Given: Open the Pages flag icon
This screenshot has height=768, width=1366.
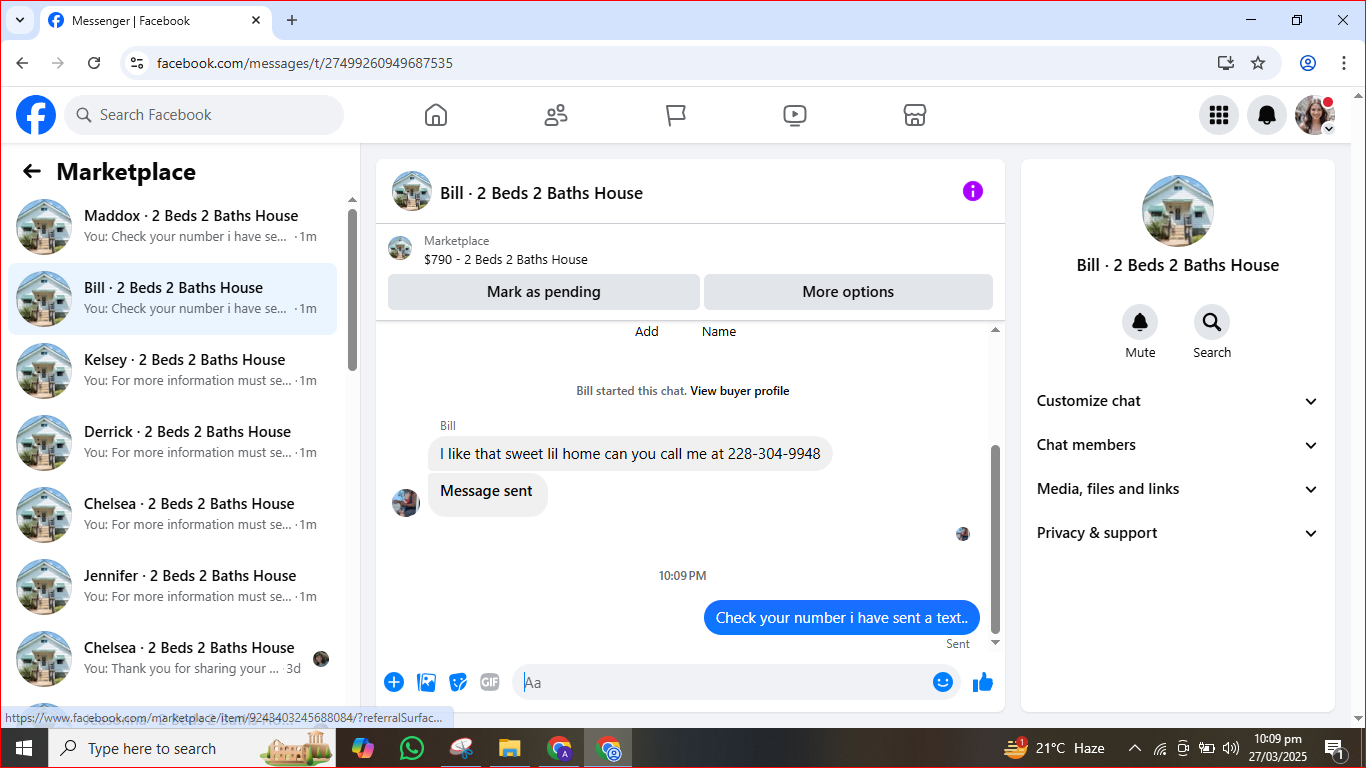Looking at the screenshot, I should [676, 115].
